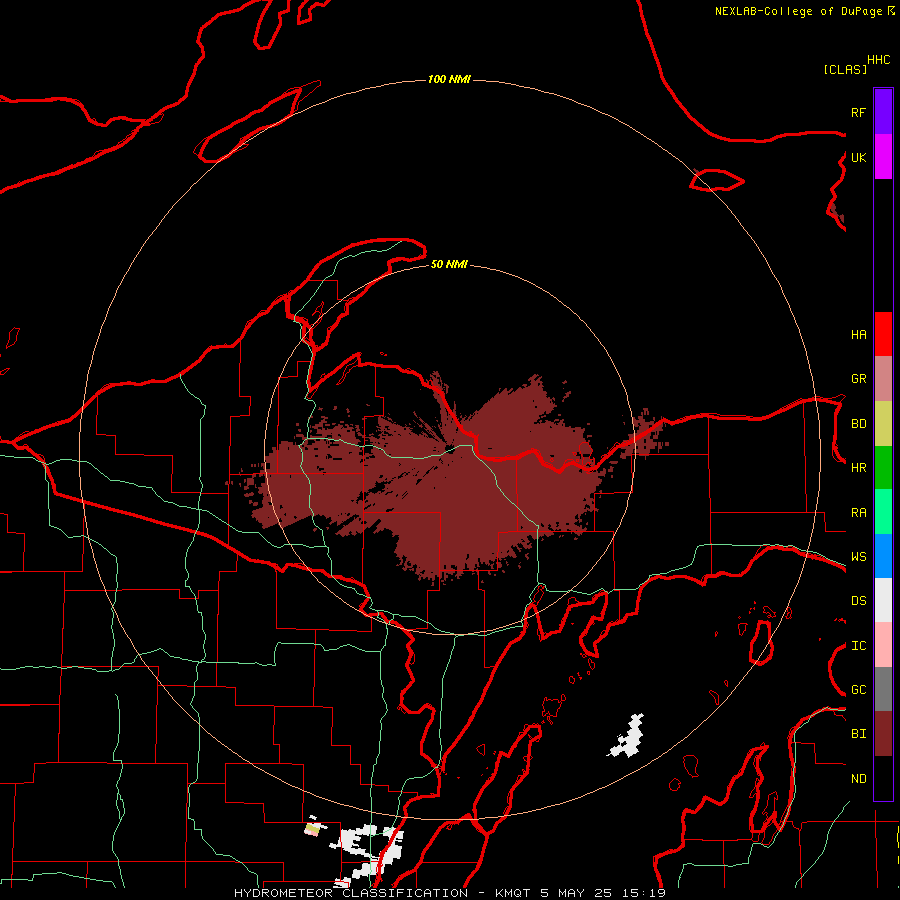Screen dimensions: 900x900
Task: Click the GC legend label
Action: coord(858,689)
